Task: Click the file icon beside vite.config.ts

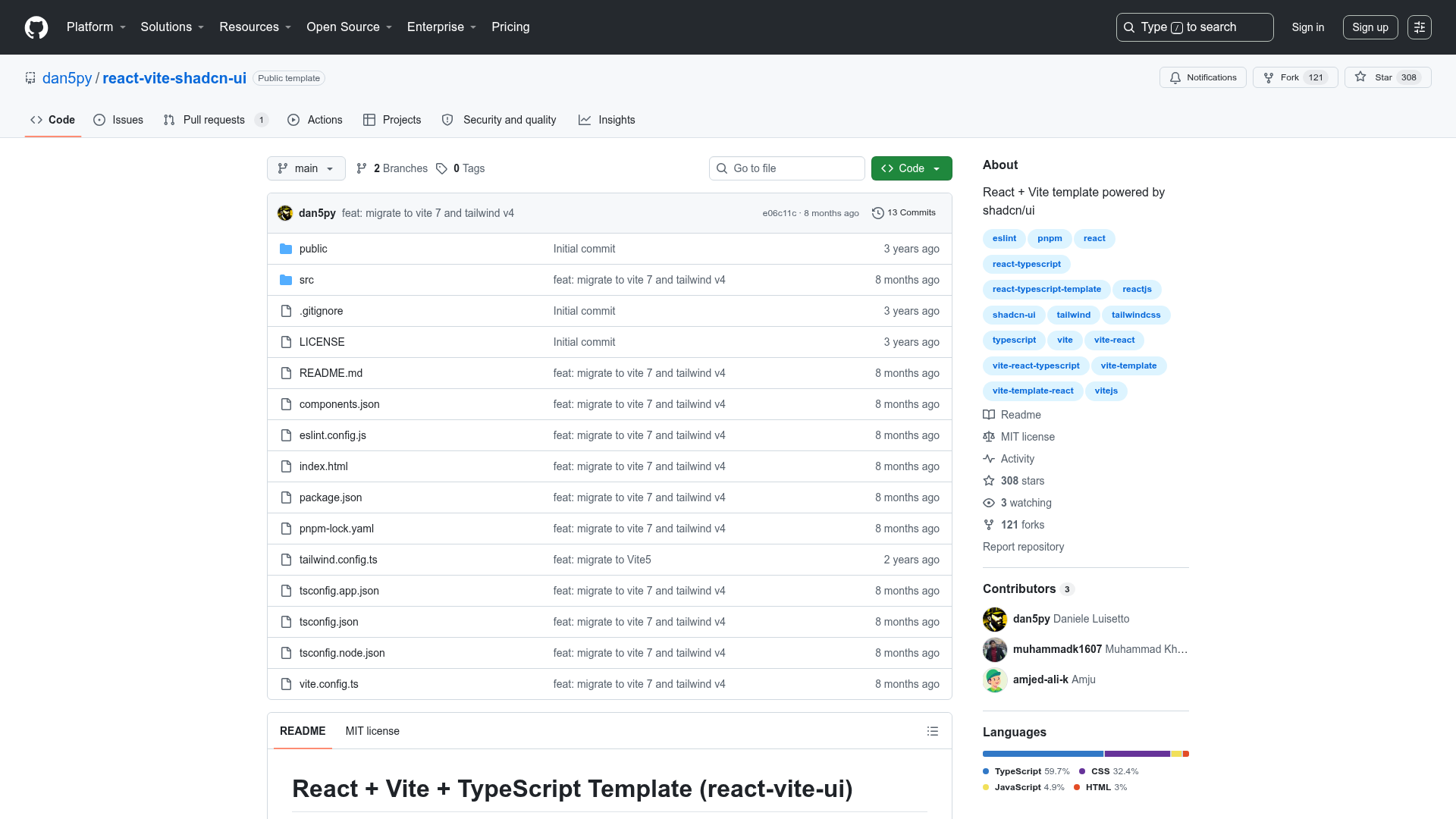Action: coord(286,684)
